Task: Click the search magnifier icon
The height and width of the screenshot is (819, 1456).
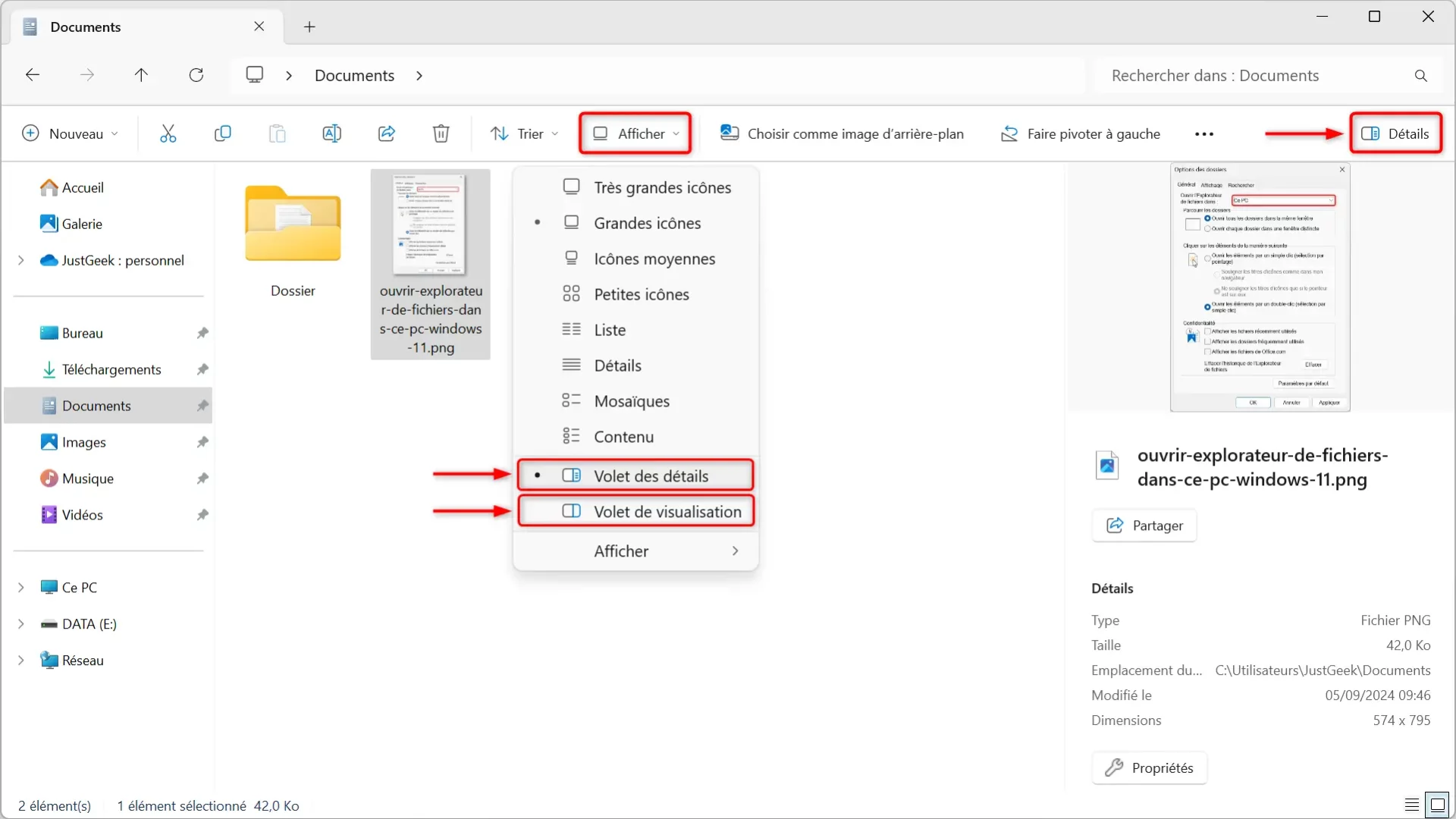Action: click(1420, 76)
